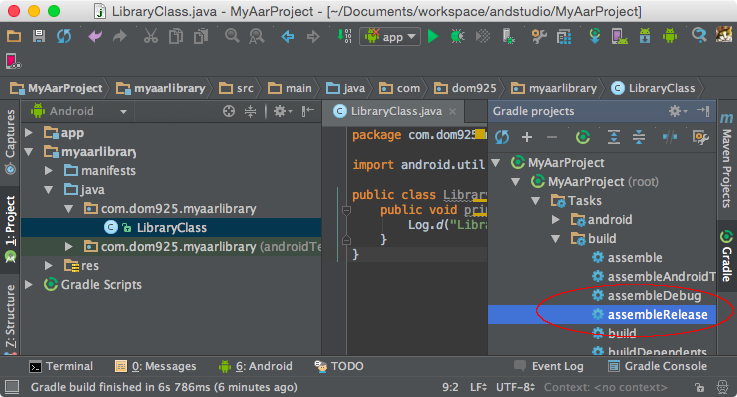
Task: Expand the res folder
Action: [48, 265]
